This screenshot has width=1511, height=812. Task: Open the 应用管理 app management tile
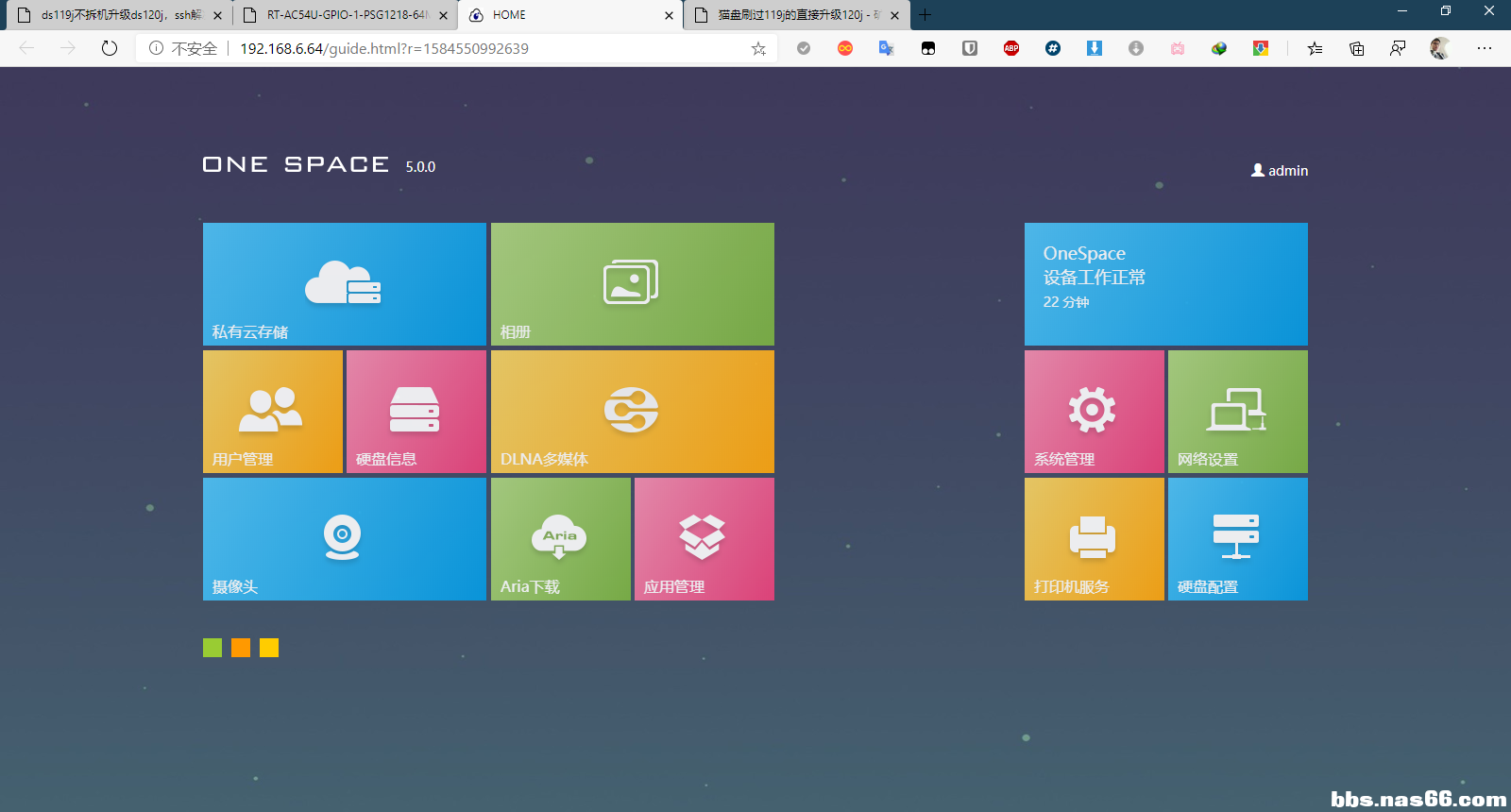[705, 539]
